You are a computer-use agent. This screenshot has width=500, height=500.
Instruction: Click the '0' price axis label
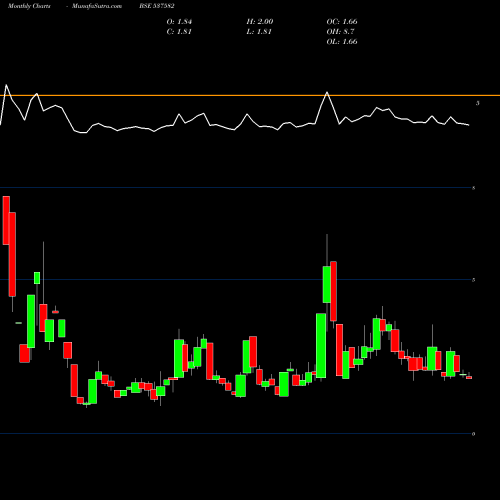(x=474, y=434)
